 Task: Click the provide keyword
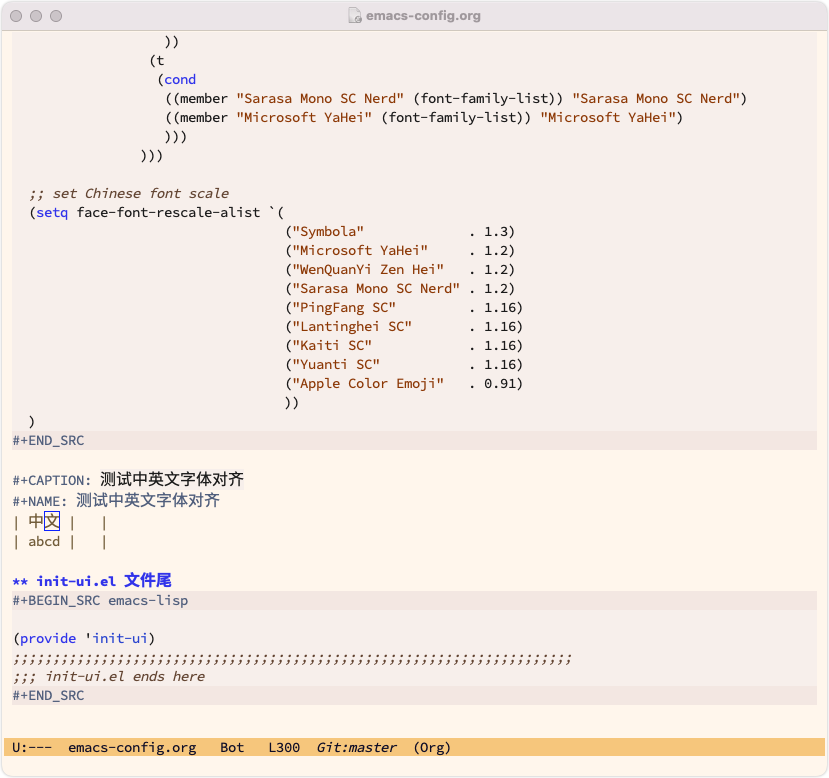[x=48, y=638]
